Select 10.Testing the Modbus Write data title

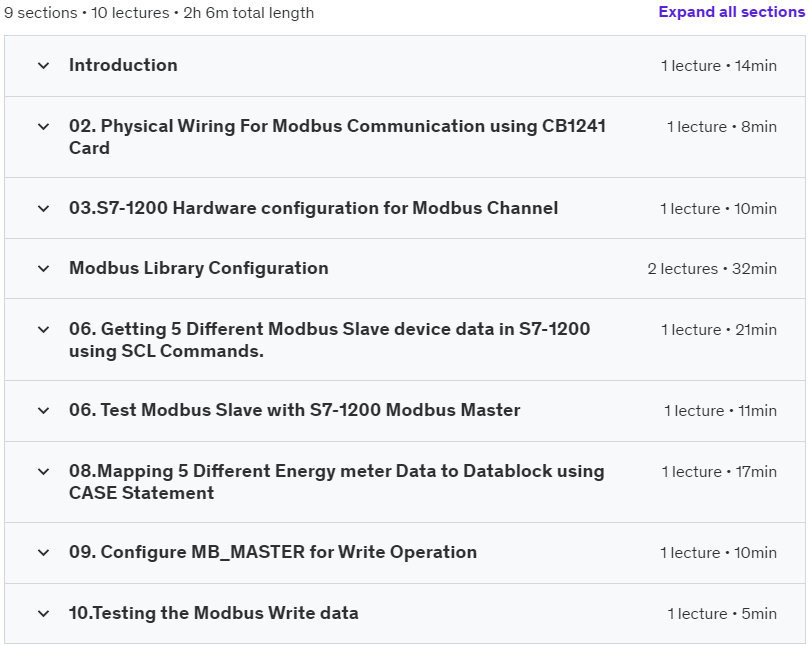click(x=213, y=613)
